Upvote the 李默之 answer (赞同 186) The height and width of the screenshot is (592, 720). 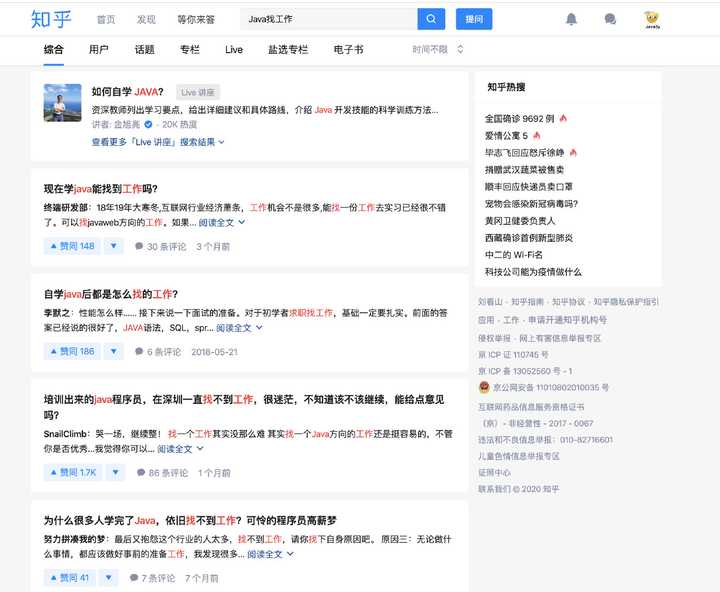(x=72, y=351)
